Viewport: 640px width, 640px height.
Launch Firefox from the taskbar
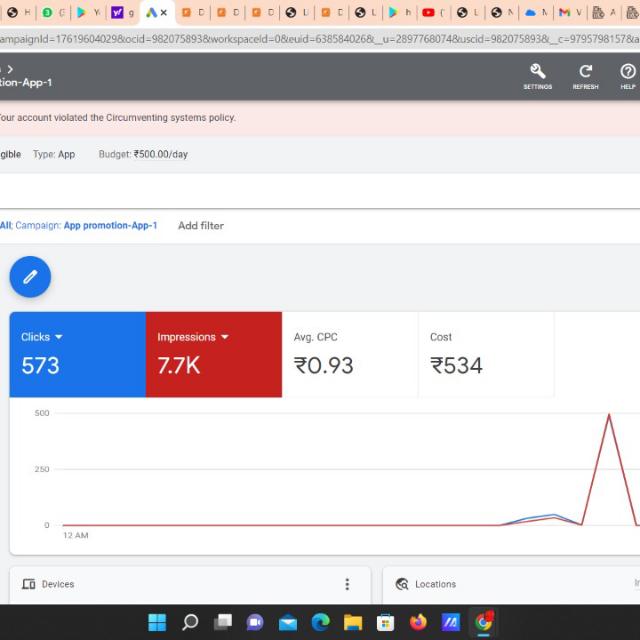418,622
